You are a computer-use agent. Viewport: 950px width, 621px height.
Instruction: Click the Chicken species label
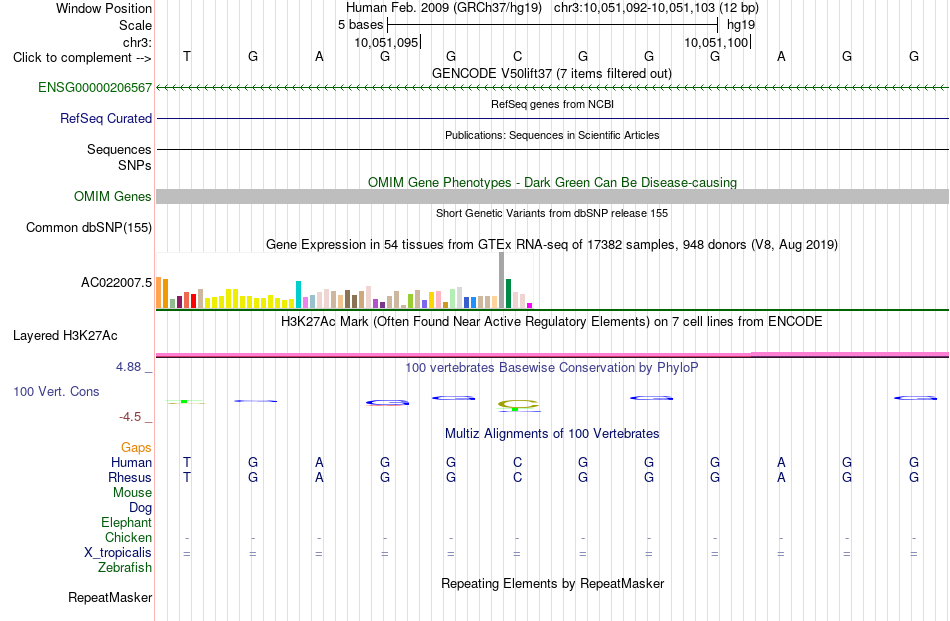click(x=128, y=537)
